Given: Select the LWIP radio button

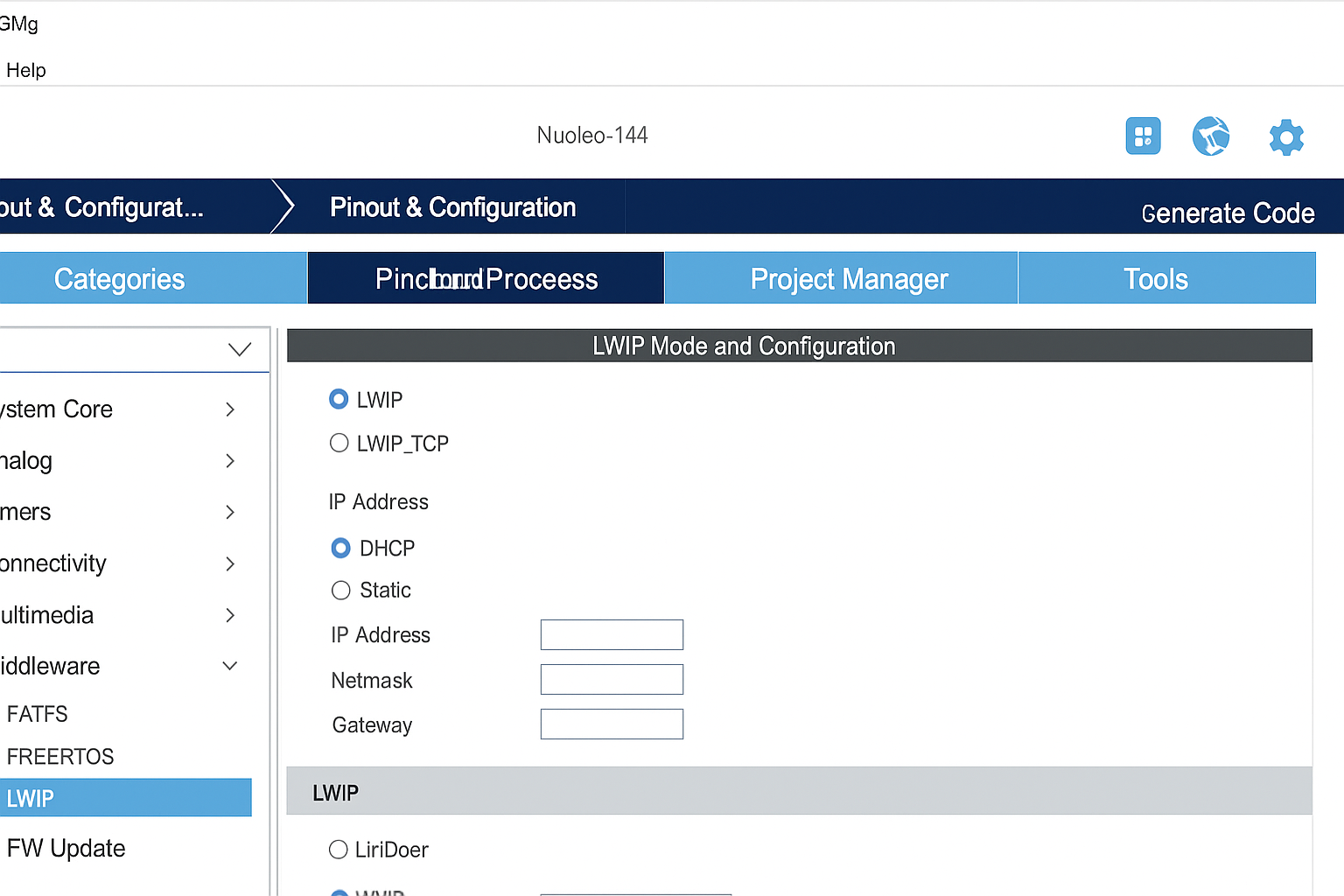Looking at the screenshot, I should tap(339, 399).
